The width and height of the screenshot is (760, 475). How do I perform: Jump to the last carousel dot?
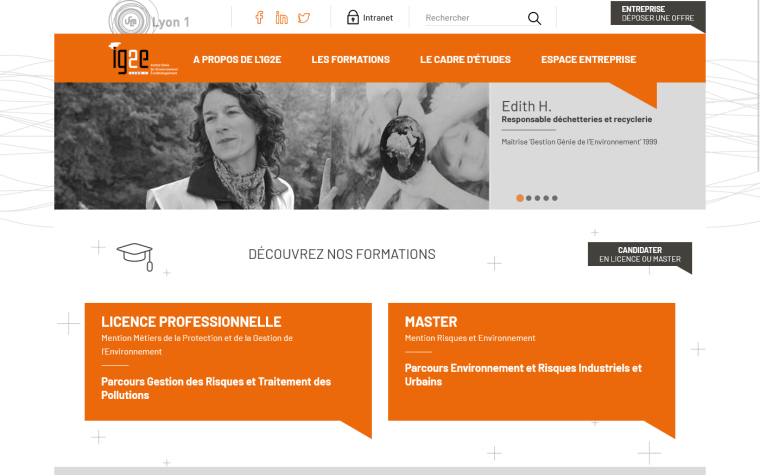555,198
